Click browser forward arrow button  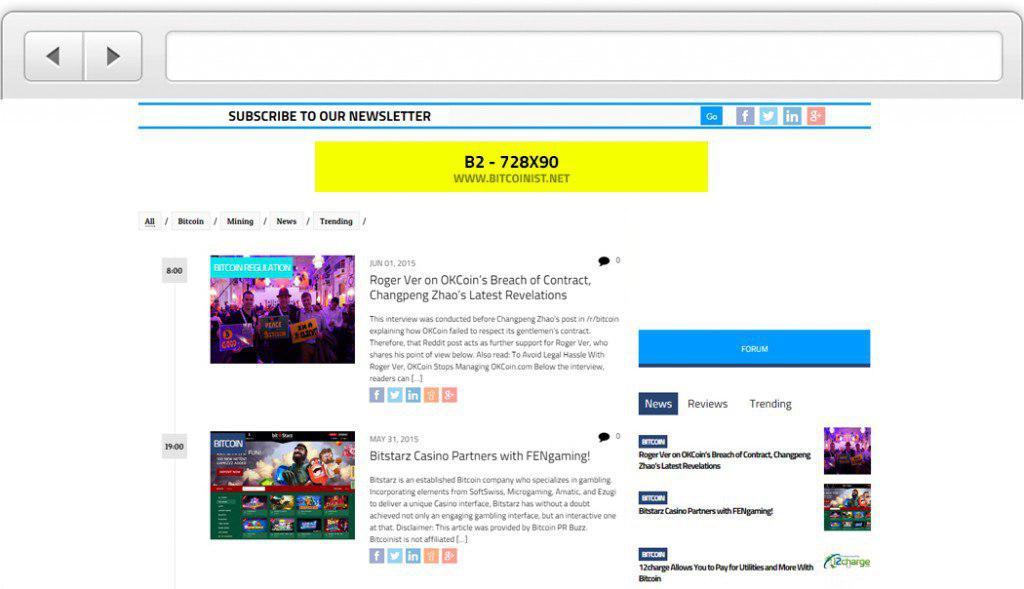(112, 56)
